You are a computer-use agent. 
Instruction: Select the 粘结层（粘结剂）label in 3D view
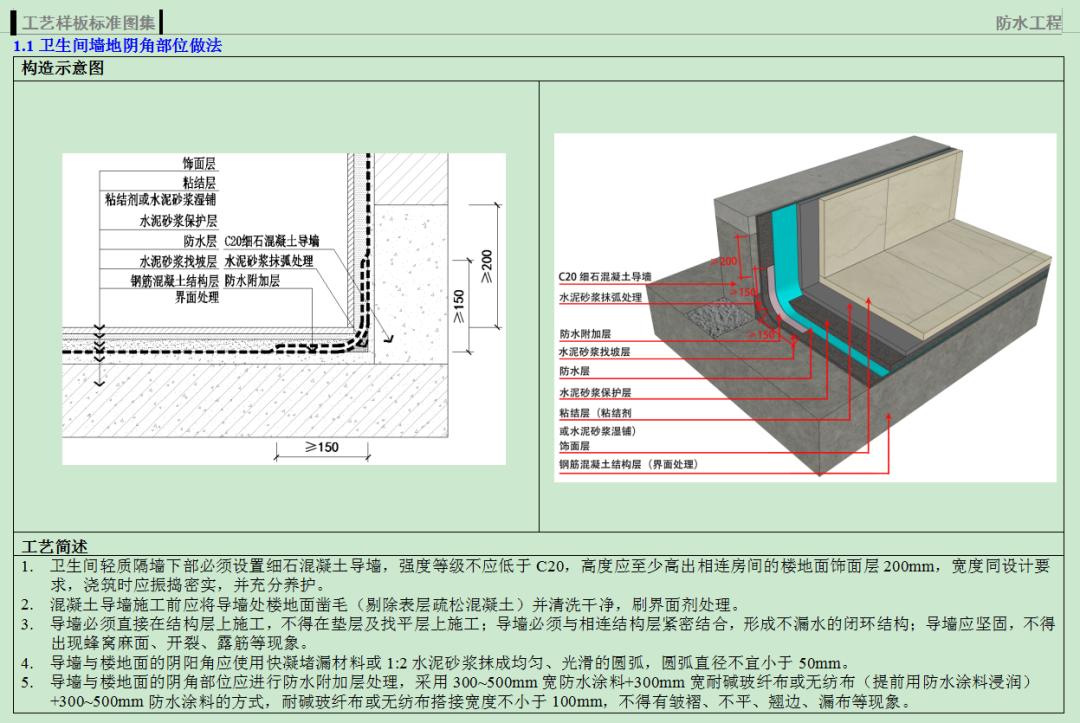click(596, 414)
